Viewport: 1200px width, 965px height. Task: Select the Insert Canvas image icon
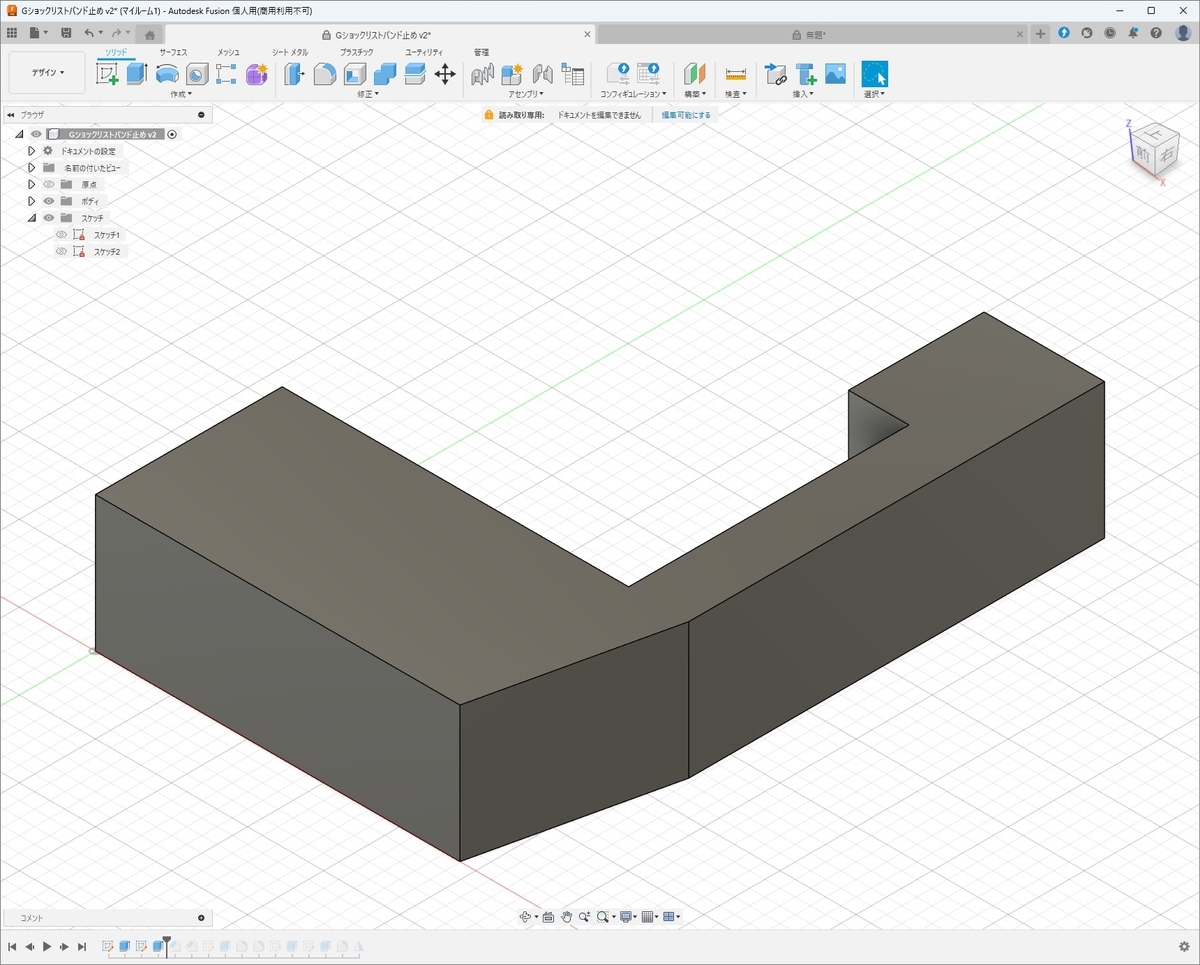click(x=836, y=74)
